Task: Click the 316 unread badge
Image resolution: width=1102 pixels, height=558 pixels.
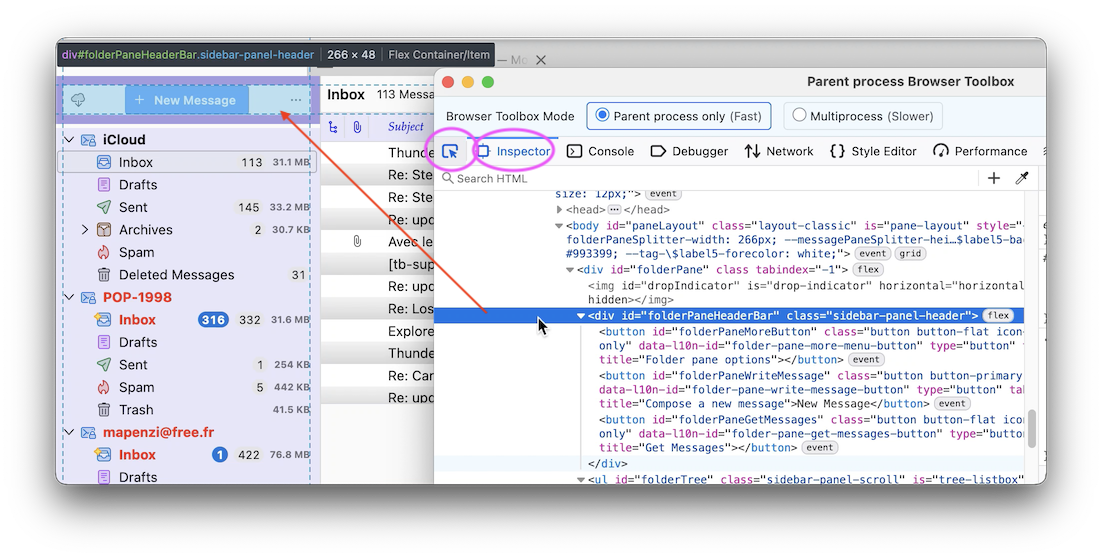Action: pyautogui.click(x=213, y=320)
